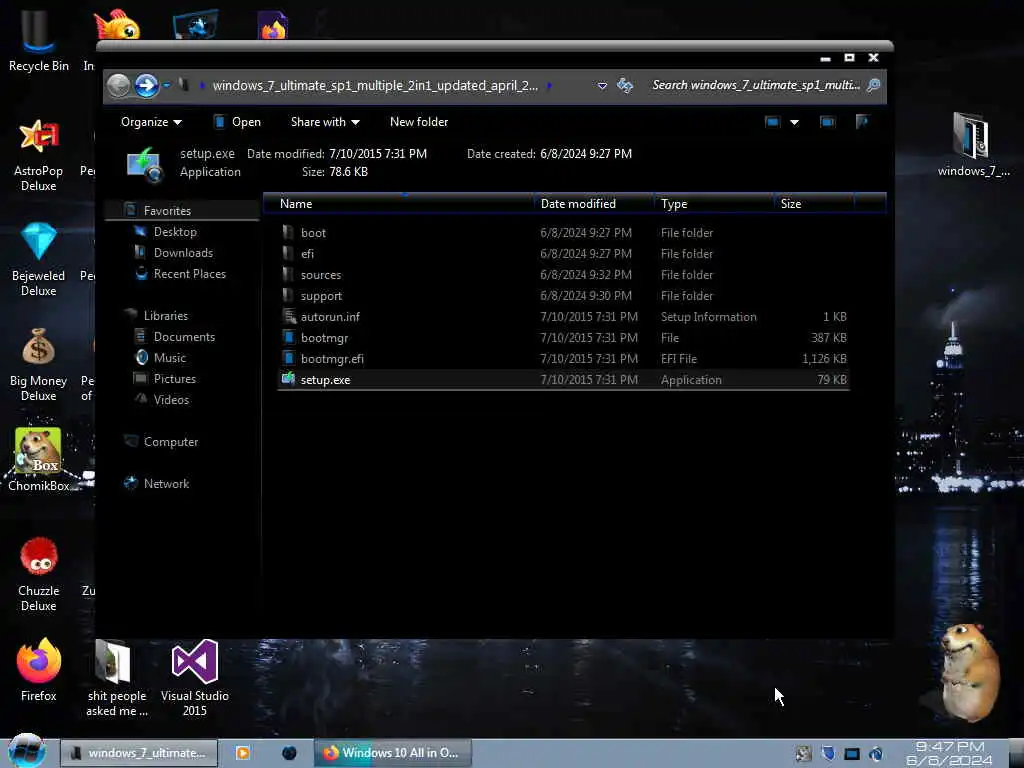Select the boot folder

[564, 232]
